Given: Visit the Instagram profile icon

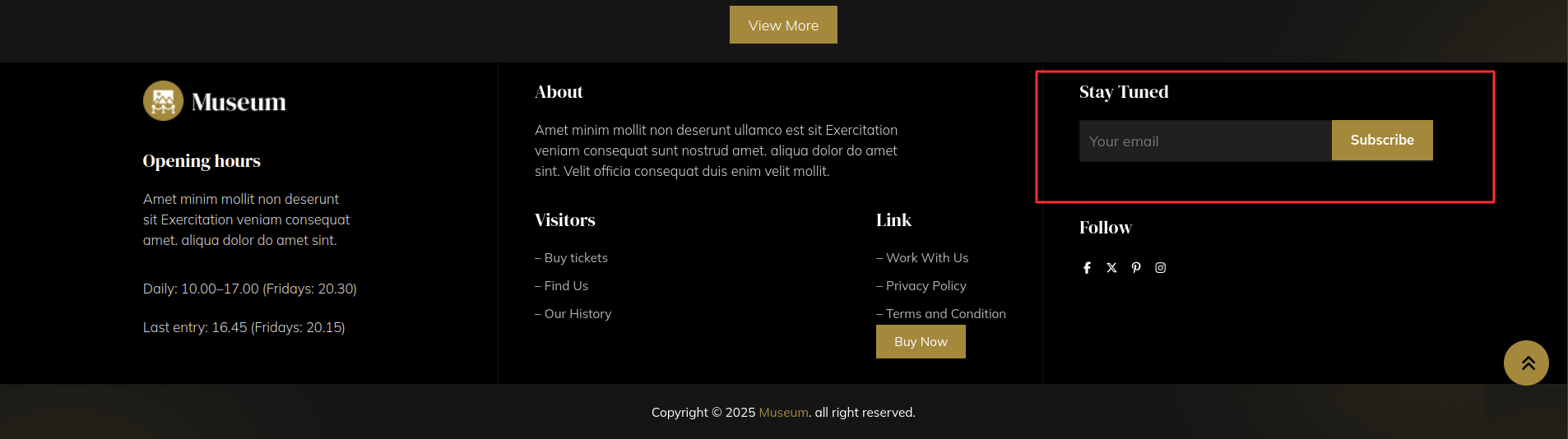Looking at the screenshot, I should click(1160, 268).
